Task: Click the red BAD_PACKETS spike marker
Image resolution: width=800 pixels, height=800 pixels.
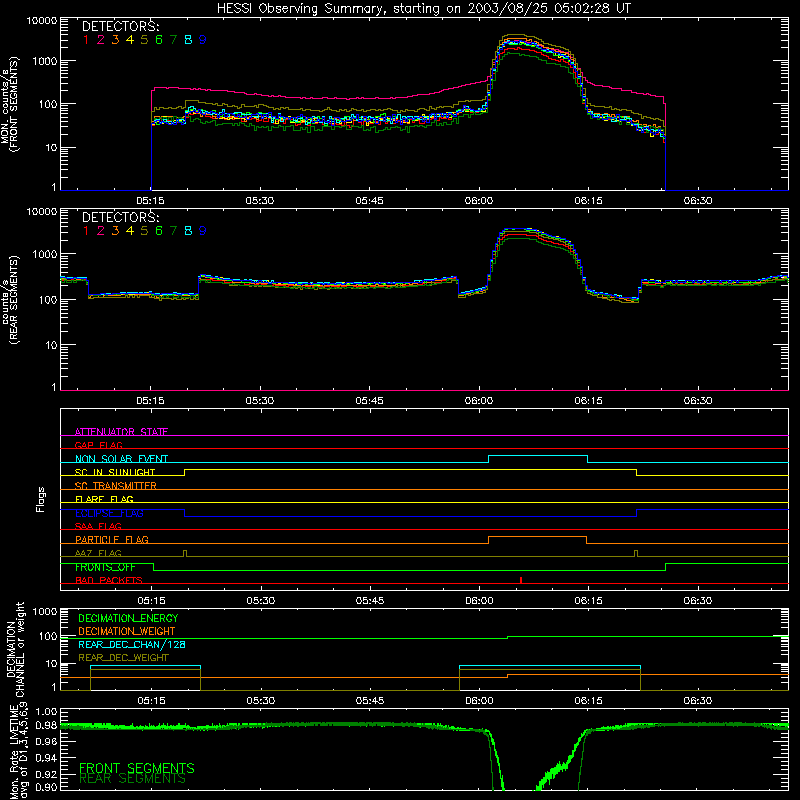Action: point(521,580)
